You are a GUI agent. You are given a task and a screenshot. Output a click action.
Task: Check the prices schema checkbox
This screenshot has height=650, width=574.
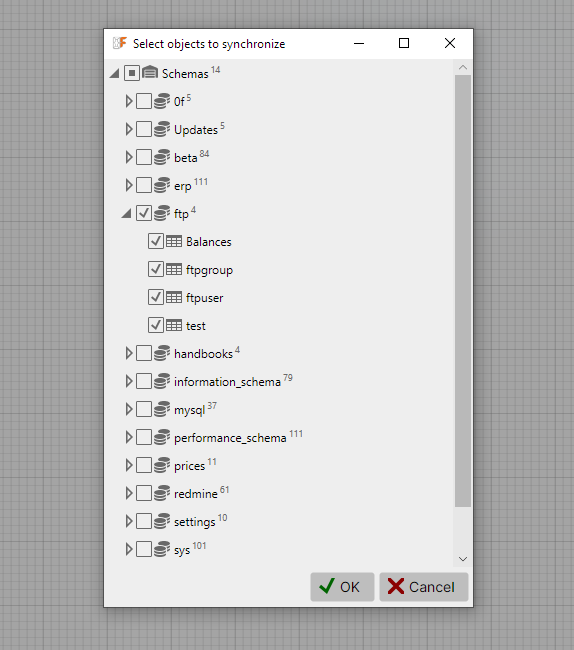pyautogui.click(x=144, y=466)
